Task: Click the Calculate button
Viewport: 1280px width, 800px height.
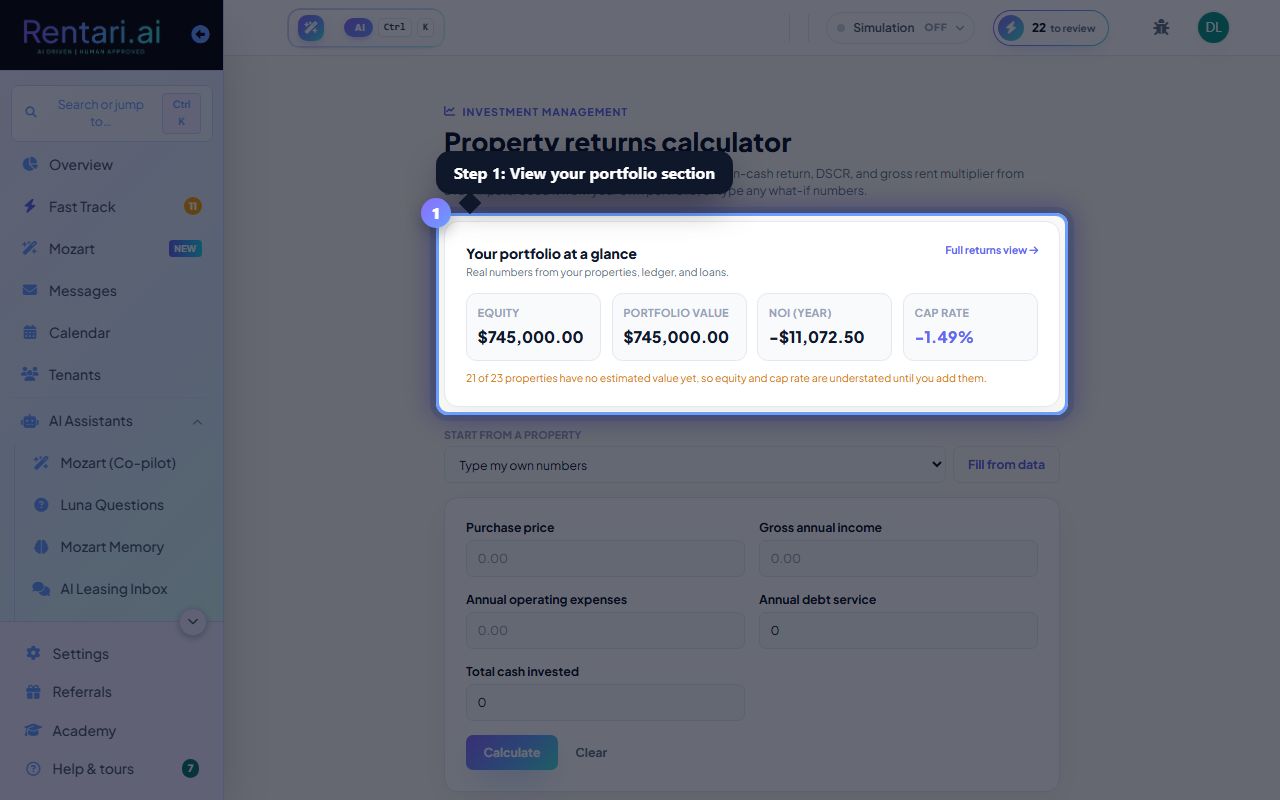Action: (512, 753)
